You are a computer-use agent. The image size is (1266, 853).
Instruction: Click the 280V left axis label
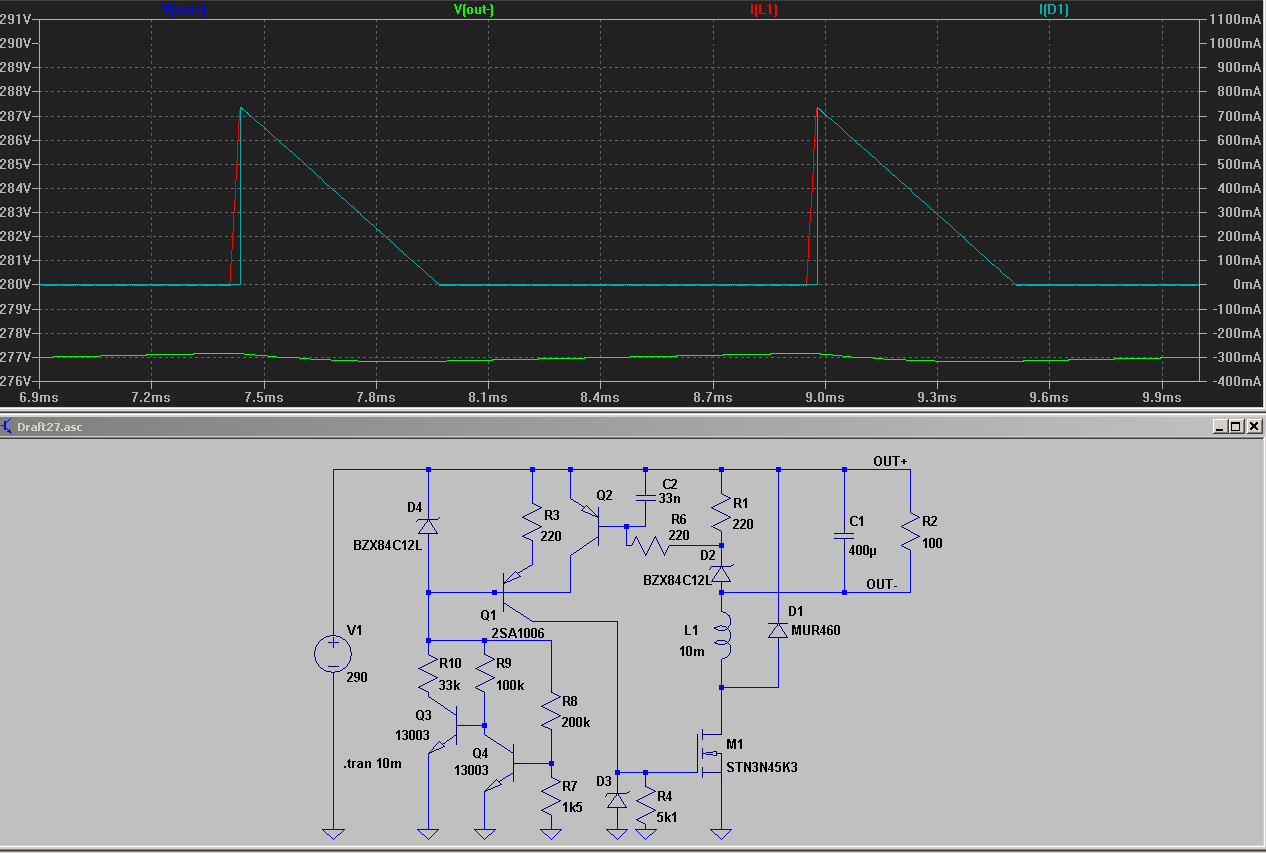tap(15, 284)
